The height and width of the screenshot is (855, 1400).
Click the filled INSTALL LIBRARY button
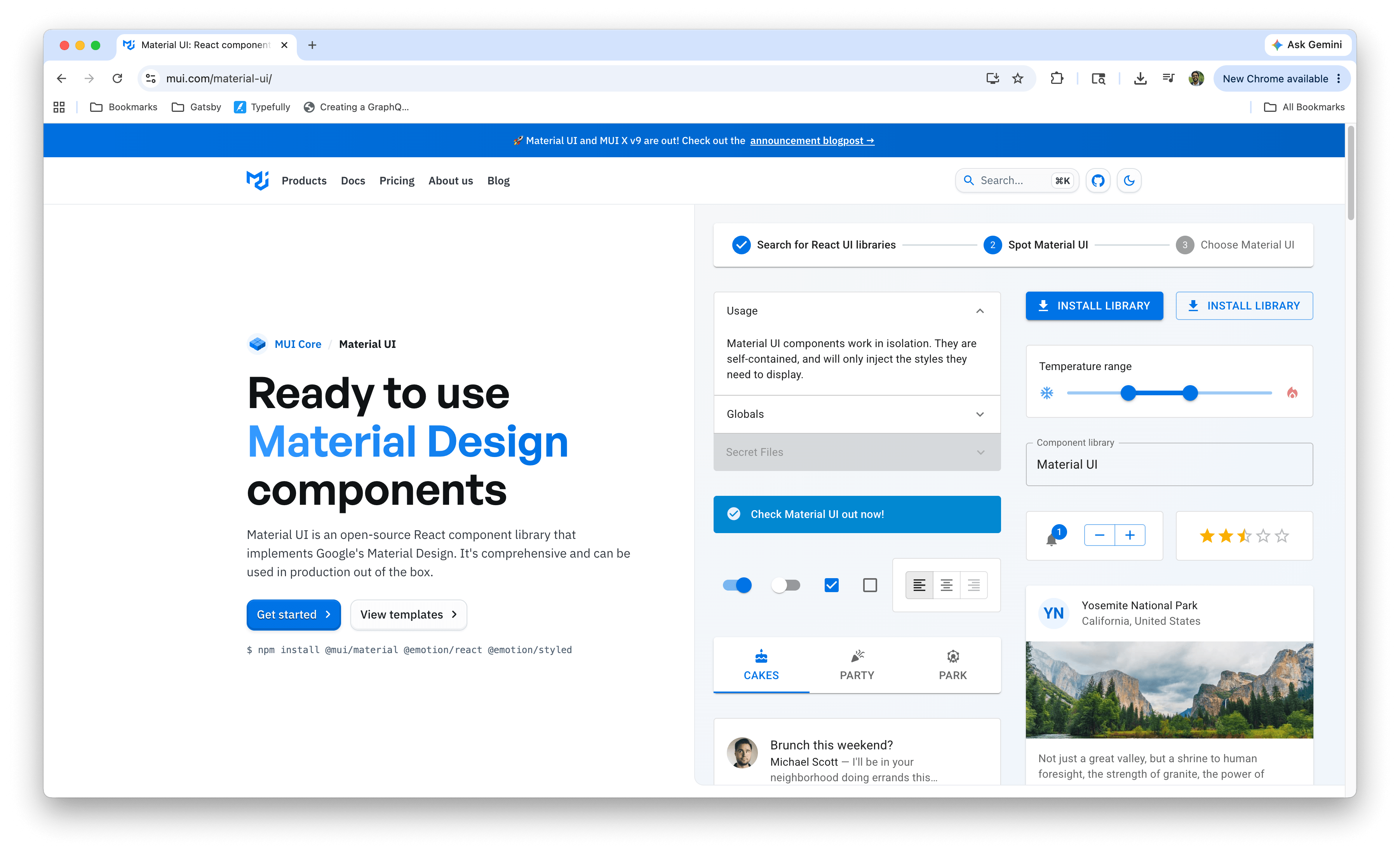pos(1094,306)
